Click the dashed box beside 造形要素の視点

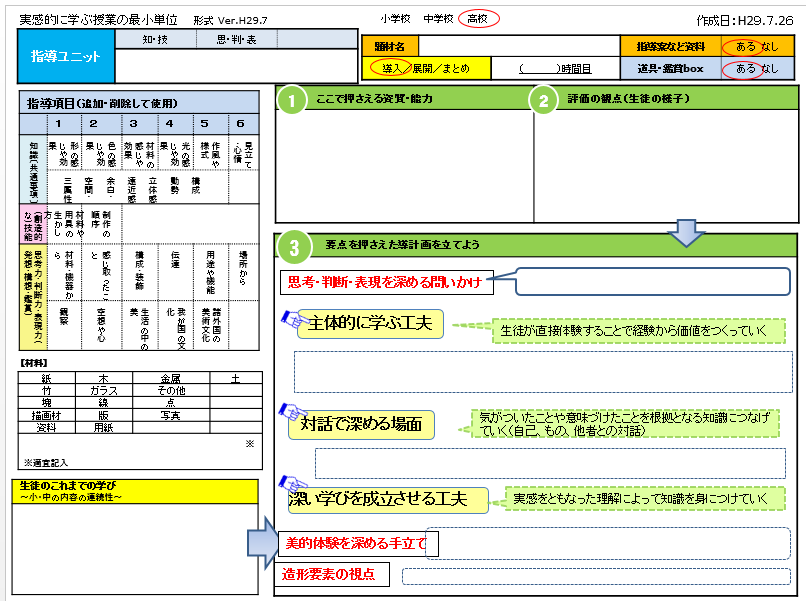coord(596,576)
